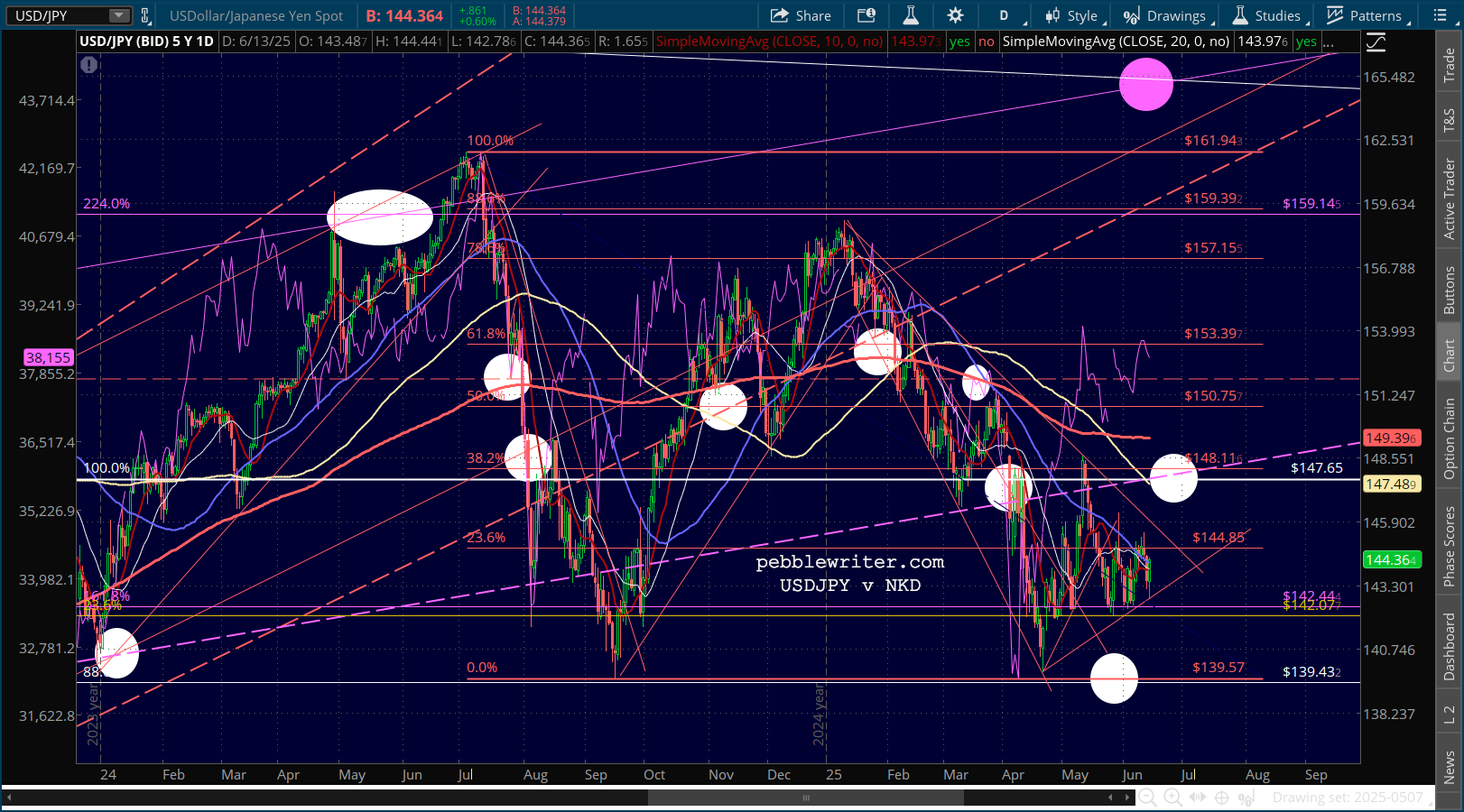Click the $147.65 white level label
Screen dimensions: 1464x812
coord(1317,468)
